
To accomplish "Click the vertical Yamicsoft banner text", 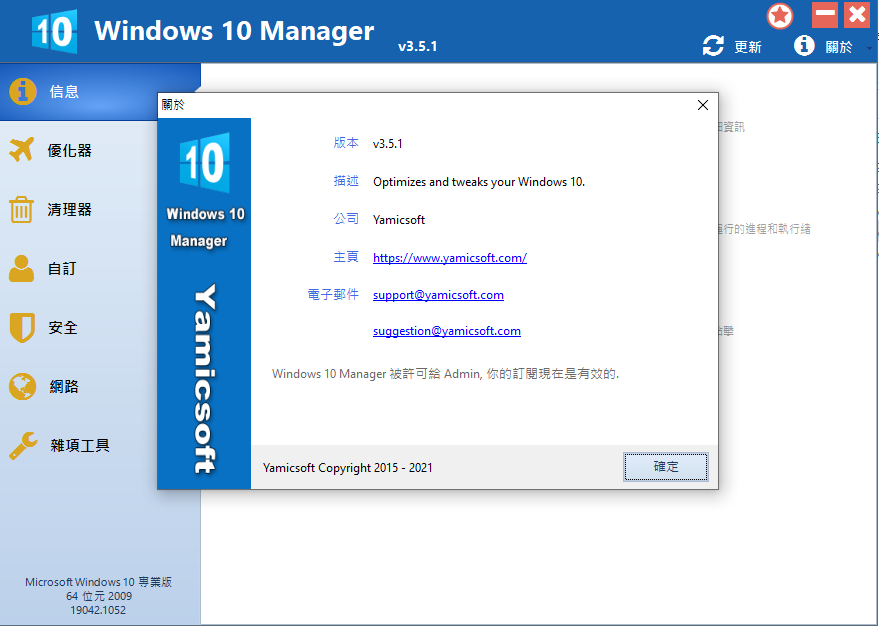I will (x=205, y=378).
